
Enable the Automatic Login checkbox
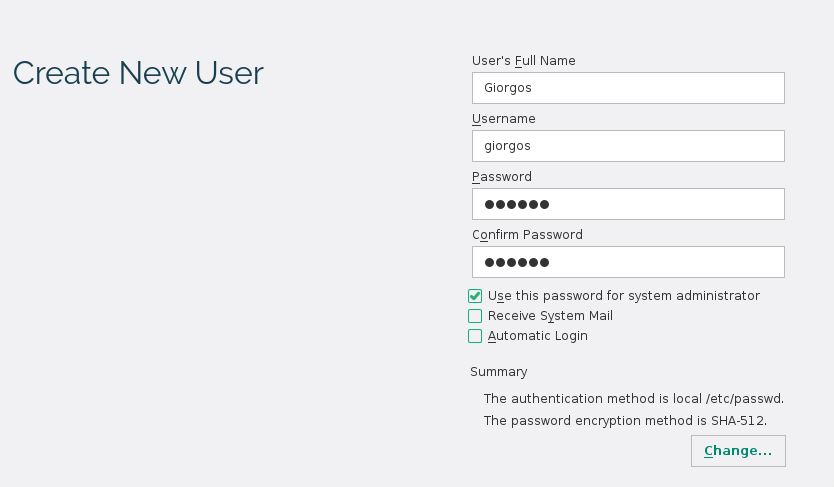475,336
